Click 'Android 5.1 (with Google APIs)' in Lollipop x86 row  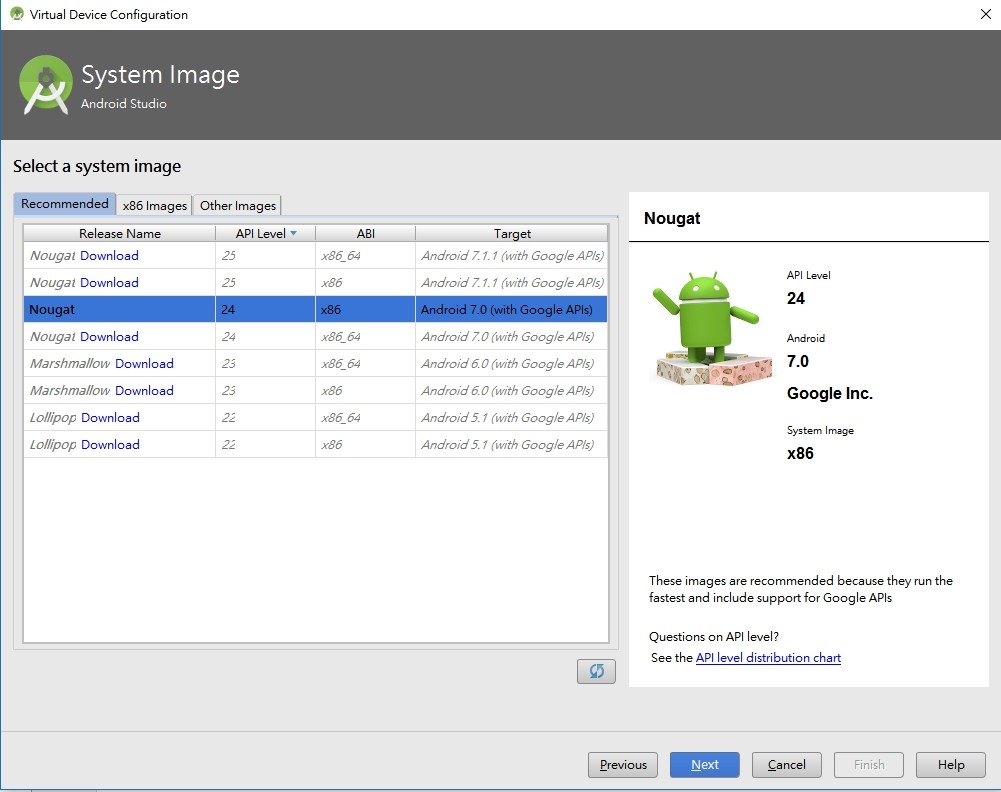(x=508, y=444)
